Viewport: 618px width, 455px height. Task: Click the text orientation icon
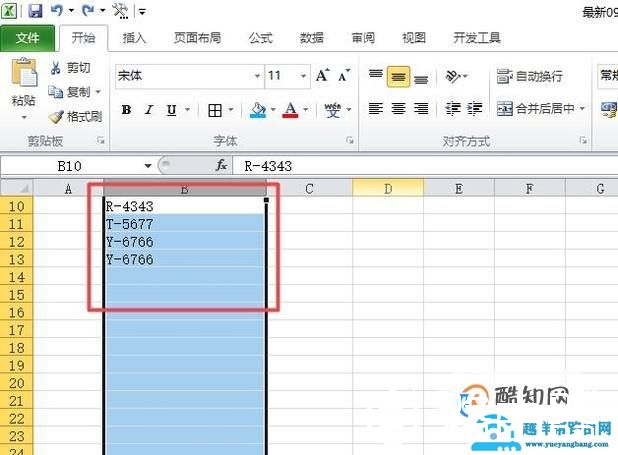(x=453, y=76)
